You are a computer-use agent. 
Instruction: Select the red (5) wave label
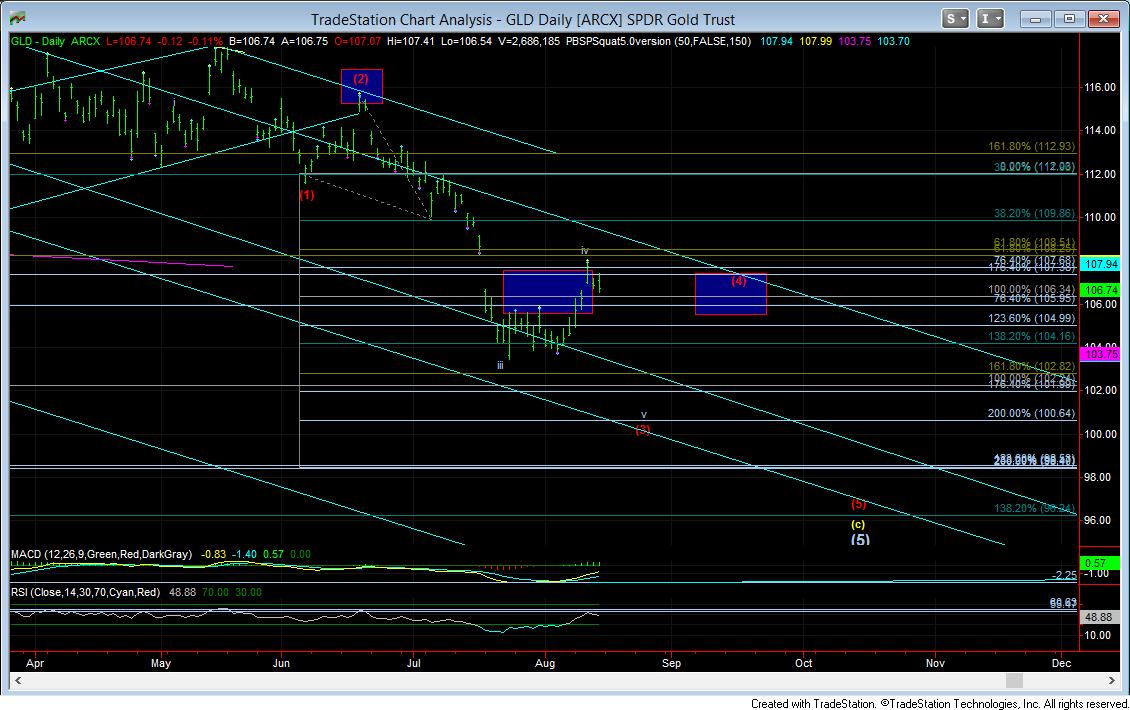point(858,504)
